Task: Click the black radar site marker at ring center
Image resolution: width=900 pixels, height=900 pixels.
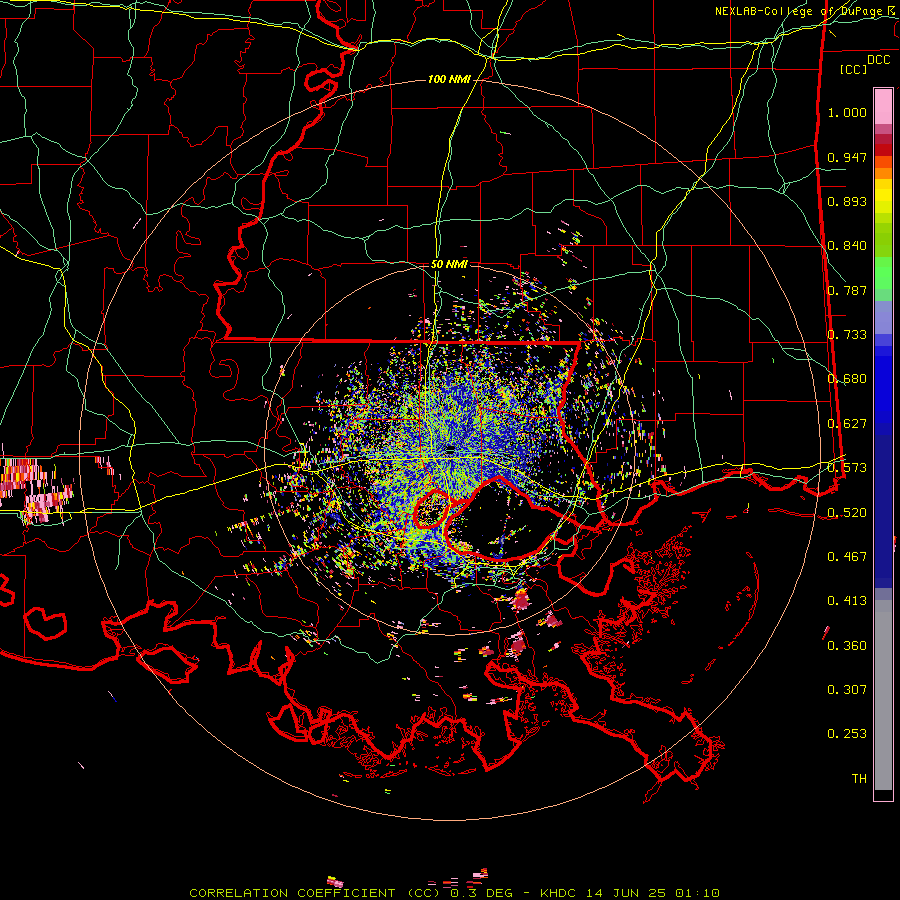Action: (x=451, y=451)
